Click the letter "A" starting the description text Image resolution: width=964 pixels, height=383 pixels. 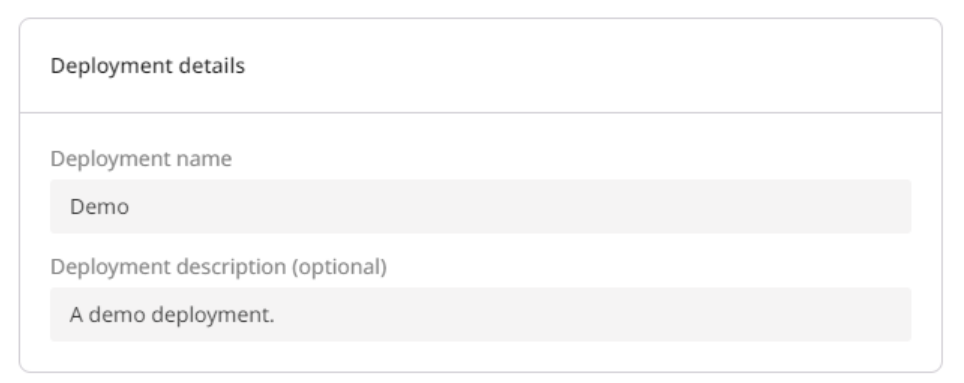pyautogui.click(x=76, y=315)
